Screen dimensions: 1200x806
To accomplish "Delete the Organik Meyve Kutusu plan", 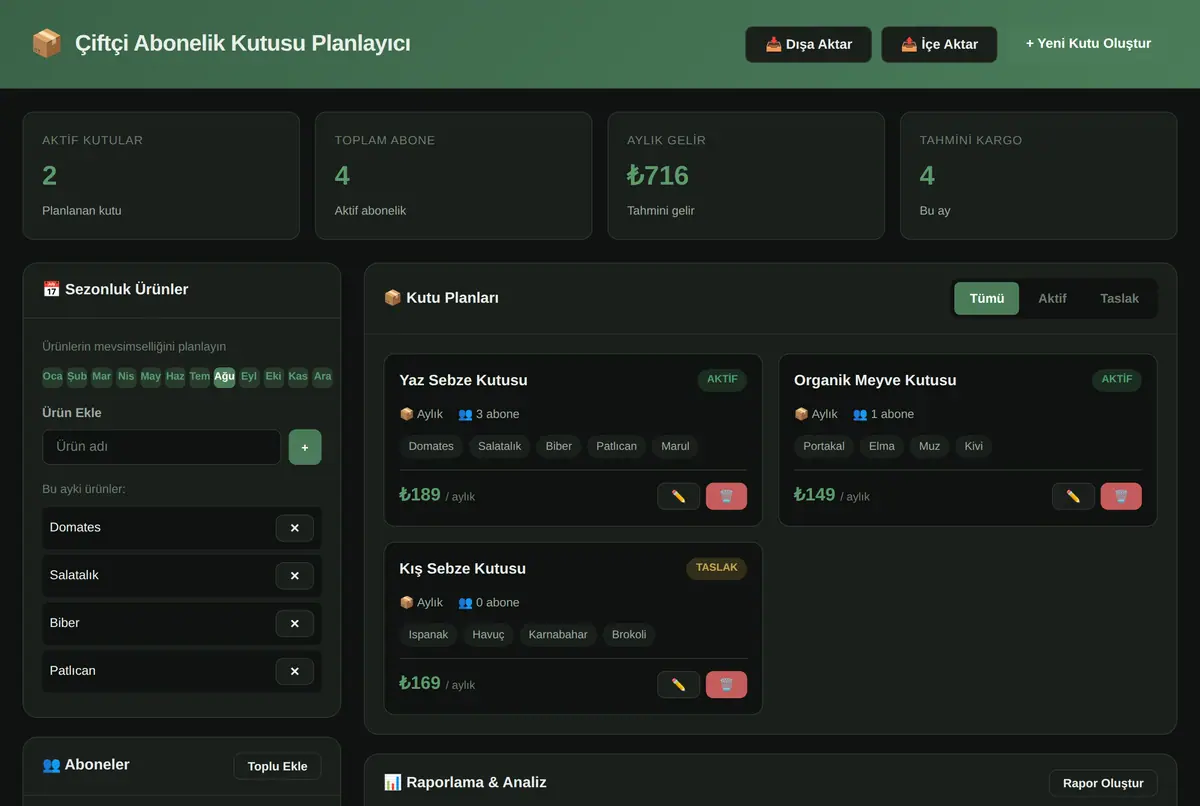I will point(1121,496).
